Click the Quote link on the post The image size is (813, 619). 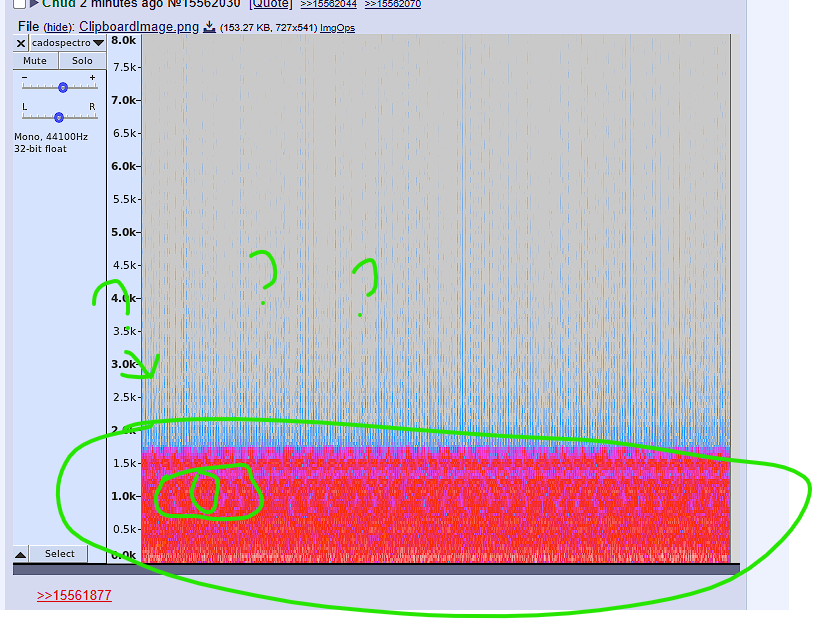[270, 4]
